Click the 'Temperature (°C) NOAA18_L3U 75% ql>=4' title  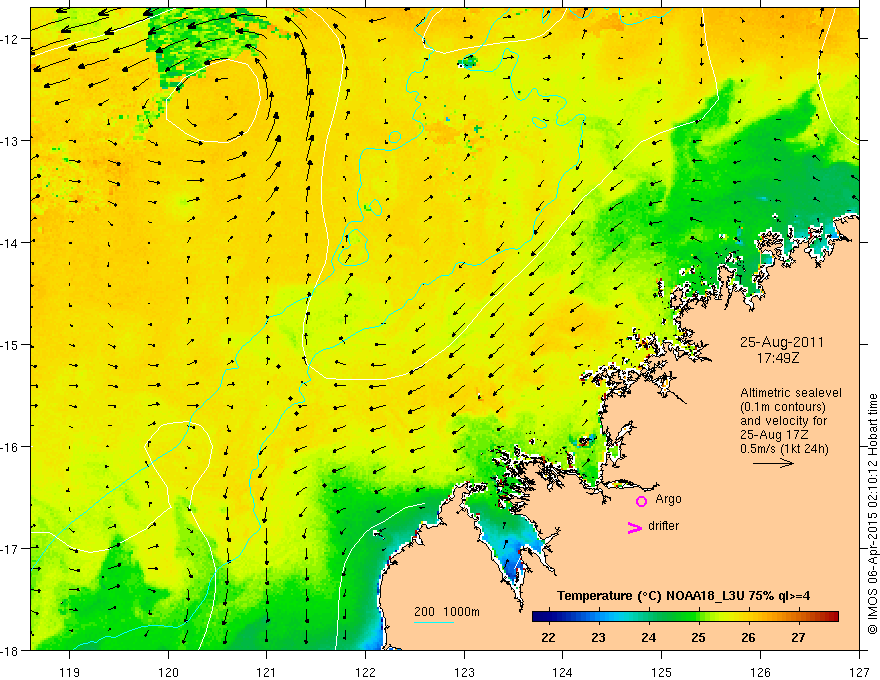tap(683, 596)
